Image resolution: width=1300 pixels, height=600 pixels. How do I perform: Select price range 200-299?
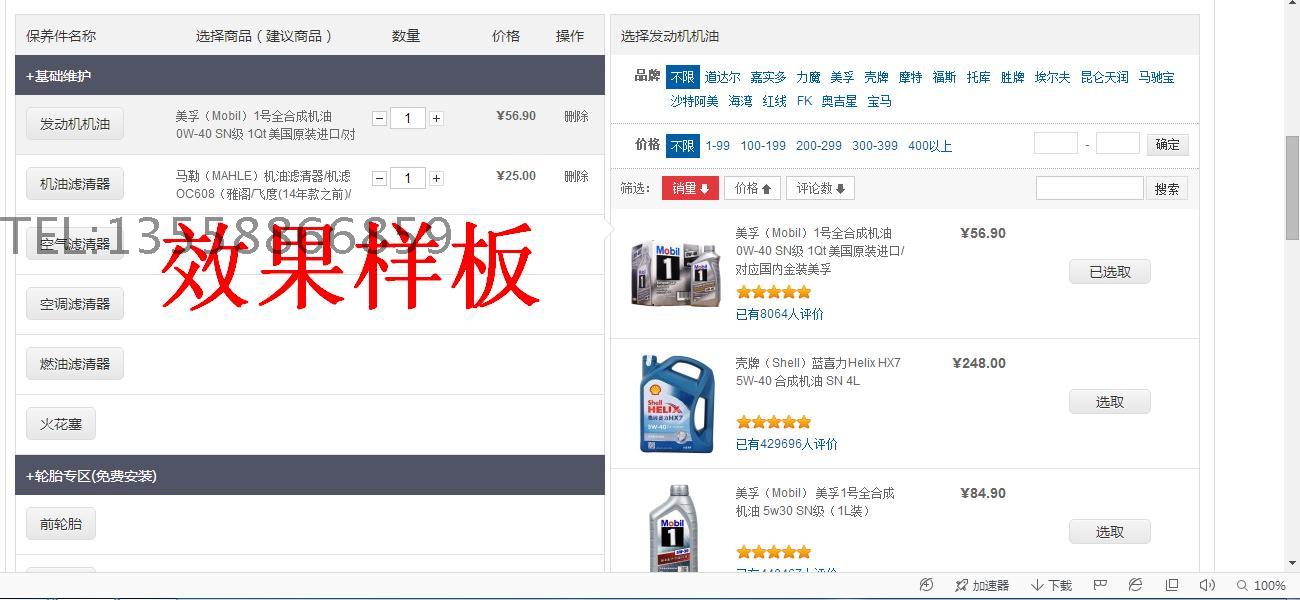(x=819, y=146)
